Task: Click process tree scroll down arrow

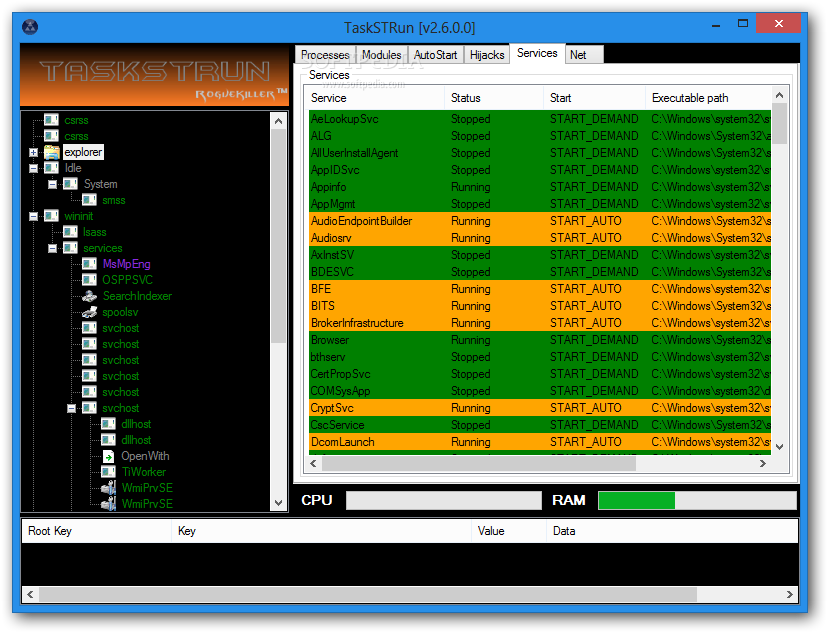Action: tap(278, 503)
